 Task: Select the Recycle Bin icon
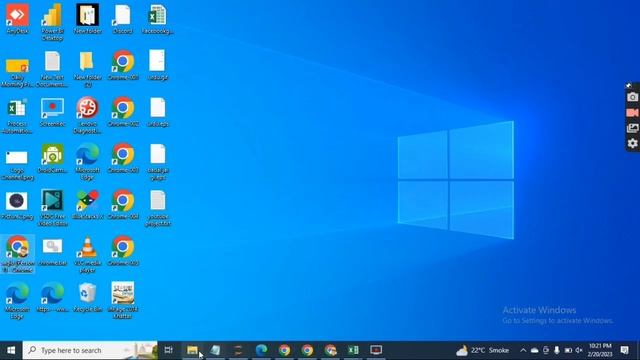[x=87, y=298]
